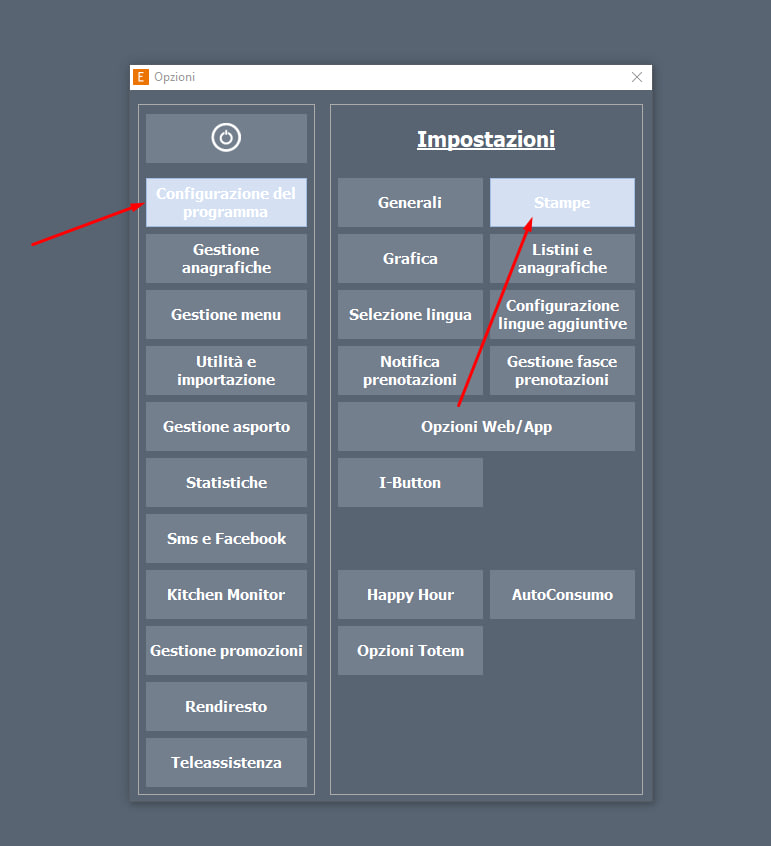Choose Selezione lingua
Screen dimensions: 771x846
[x=410, y=315]
